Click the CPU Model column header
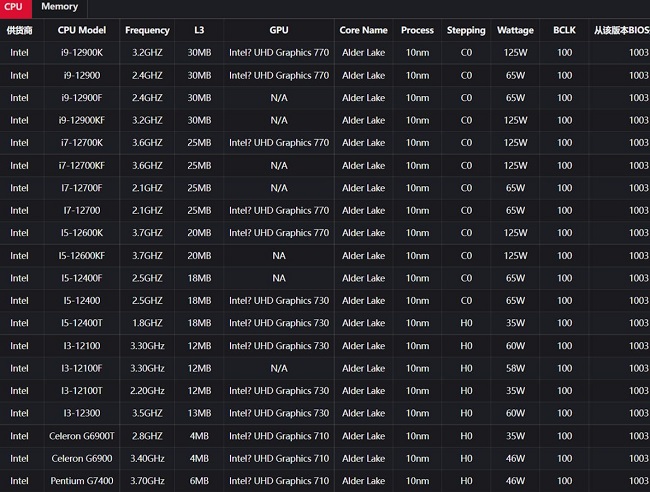The height and width of the screenshot is (492, 650). 82,30
